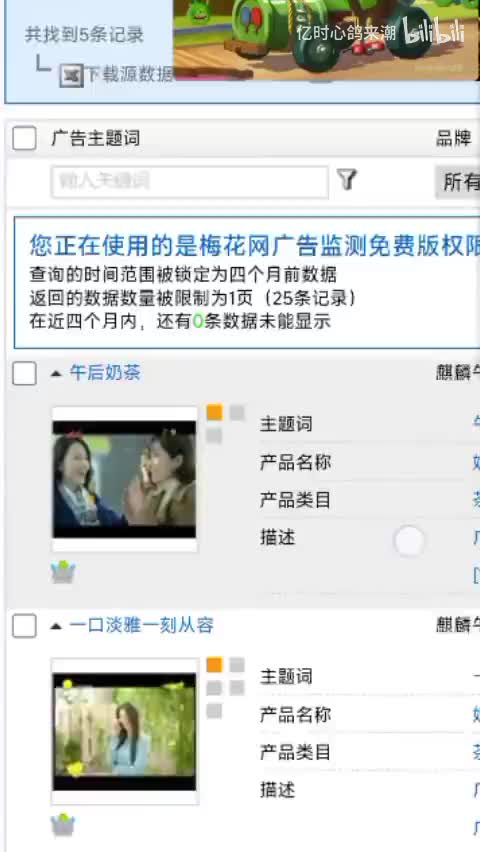Screen dimensions: 480x852
Task: Open the 午后奶茶 ad video thumbnail
Action: click(x=124, y=479)
